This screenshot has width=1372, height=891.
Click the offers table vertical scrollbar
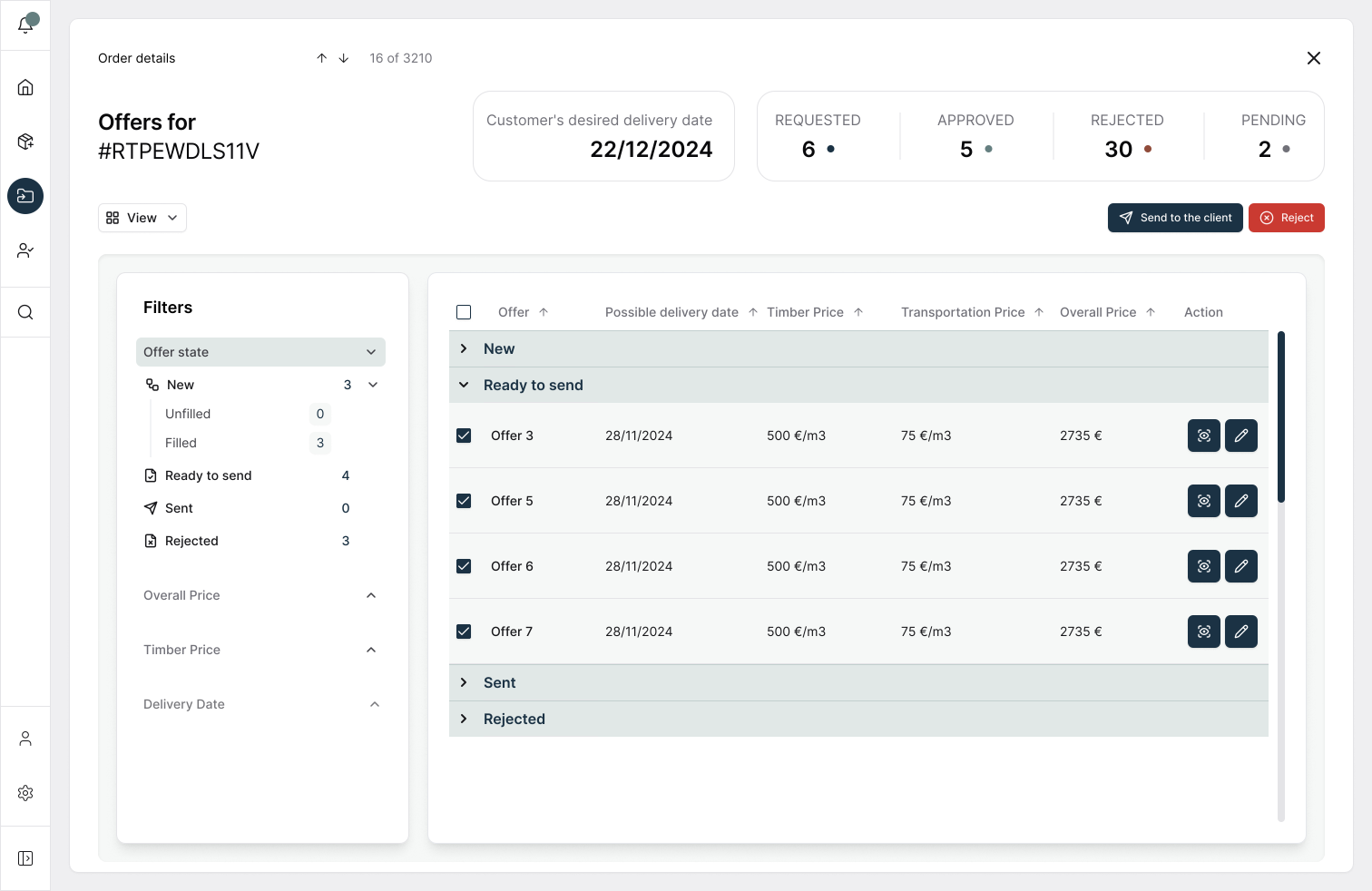(1281, 417)
